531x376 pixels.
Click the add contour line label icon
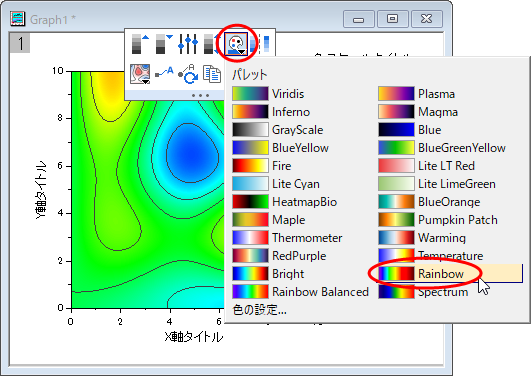[164, 73]
